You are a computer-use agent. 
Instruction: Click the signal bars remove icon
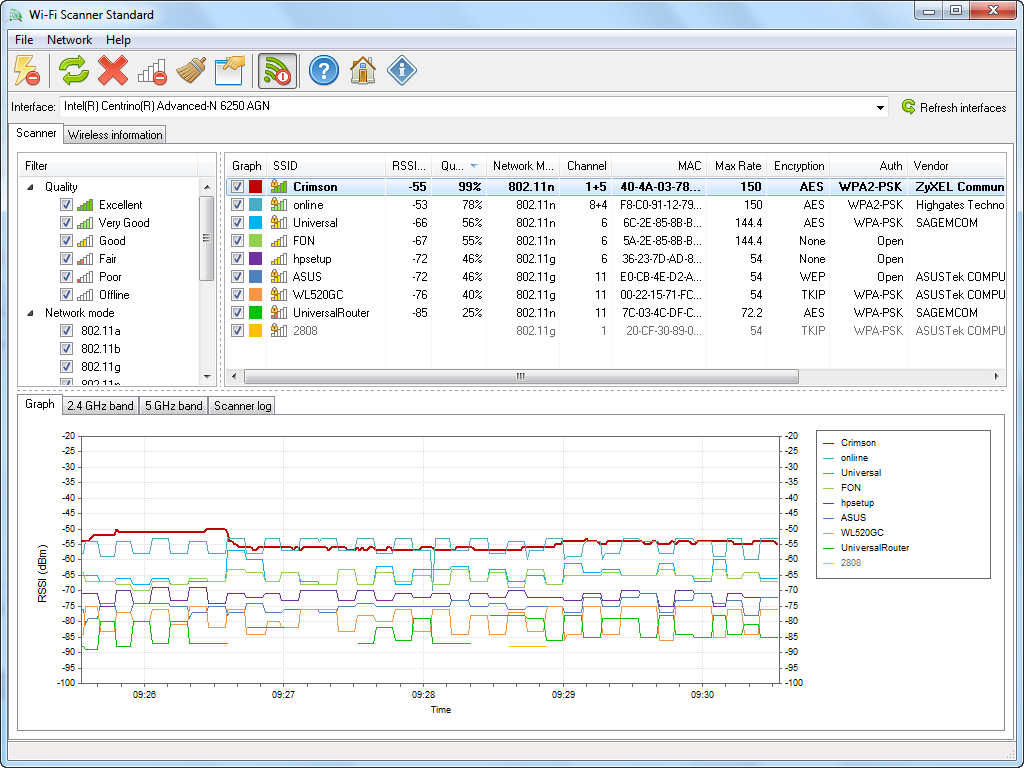(x=152, y=70)
